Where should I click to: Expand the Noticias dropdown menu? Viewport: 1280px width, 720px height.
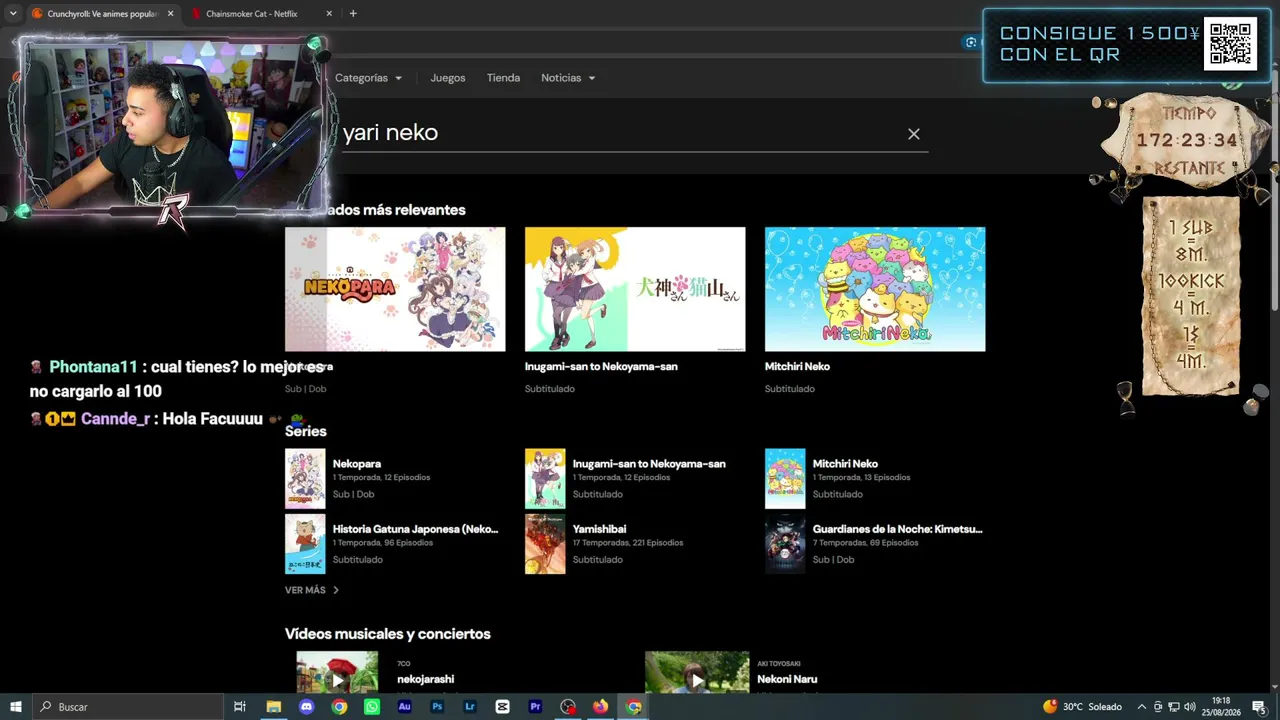click(568, 78)
